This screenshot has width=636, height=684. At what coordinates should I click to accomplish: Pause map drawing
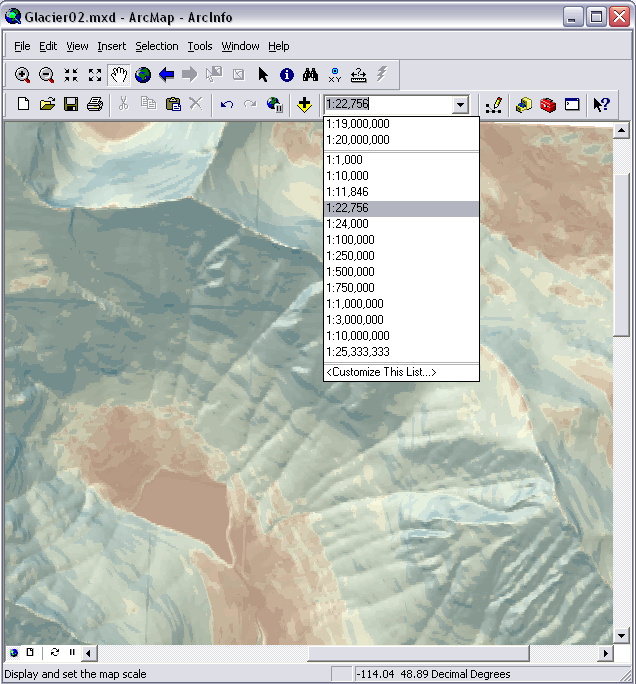72,652
